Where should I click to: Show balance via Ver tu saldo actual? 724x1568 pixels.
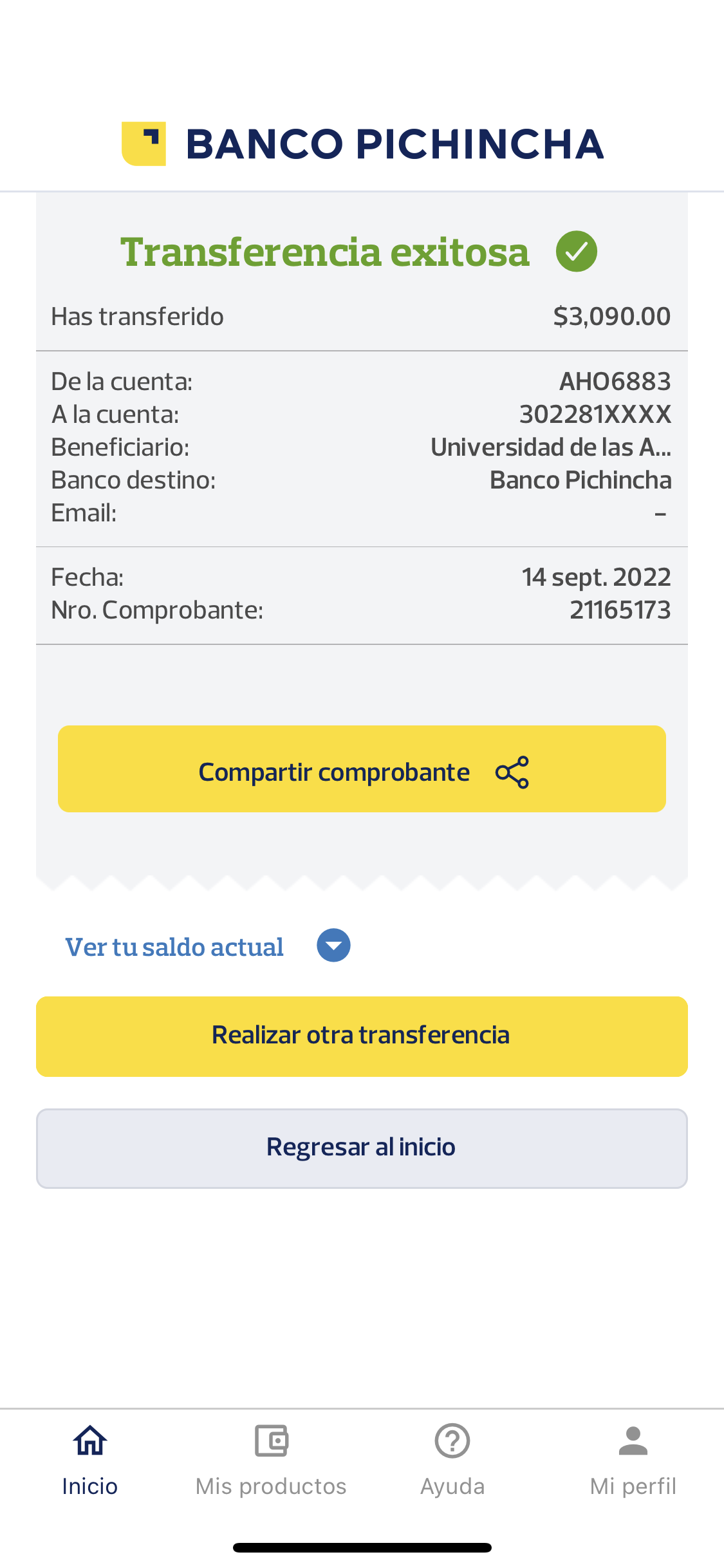point(174,947)
